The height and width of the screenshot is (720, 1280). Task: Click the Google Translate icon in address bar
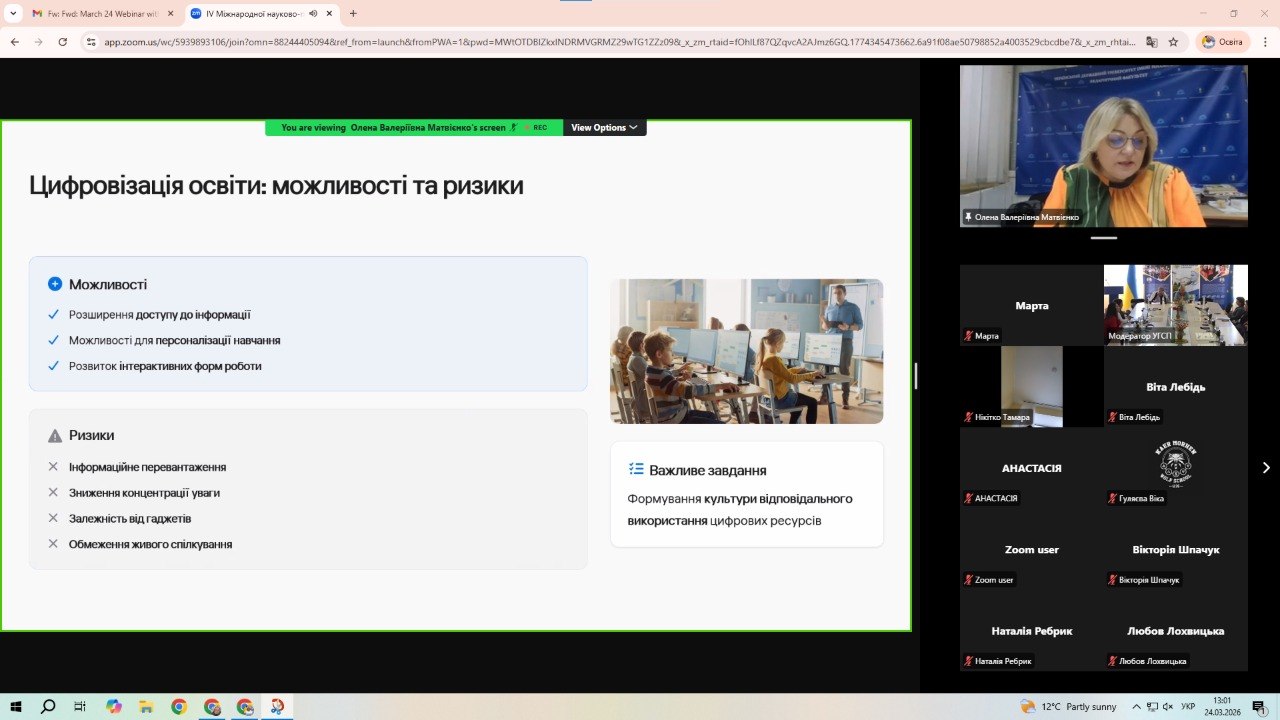[x=1152, y=44]
